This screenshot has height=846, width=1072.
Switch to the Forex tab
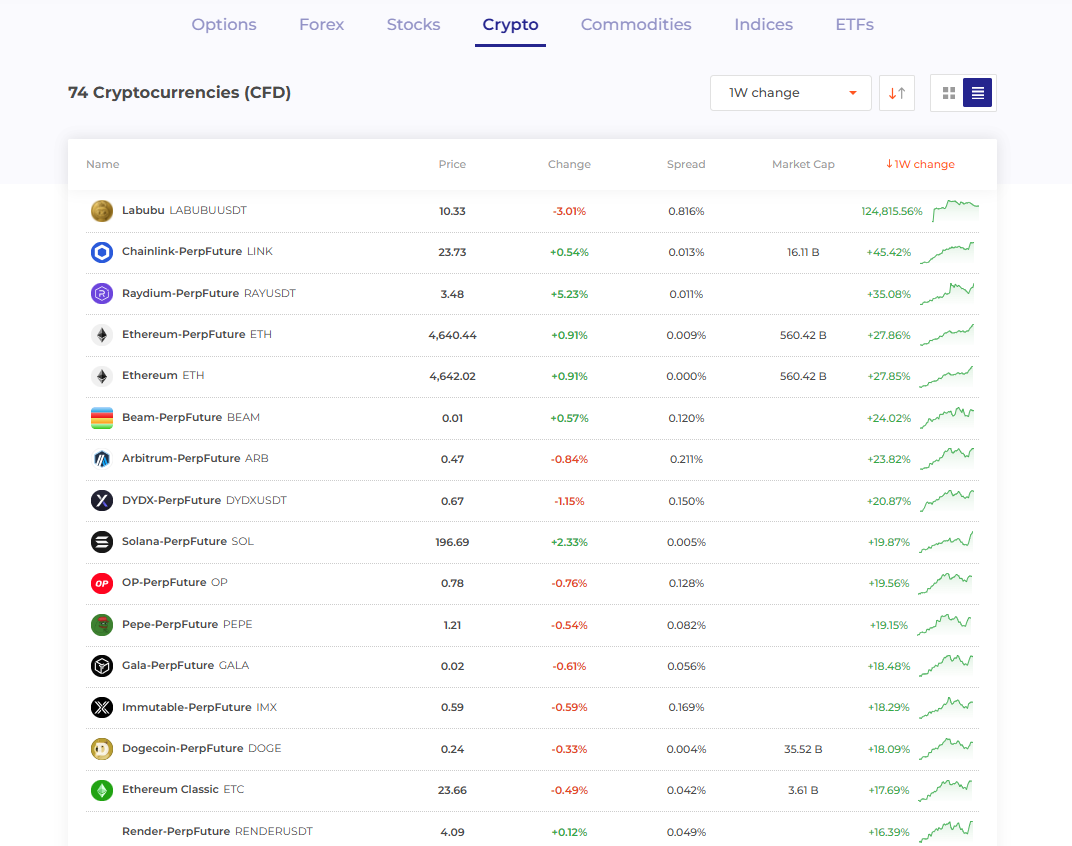point(321,25)
